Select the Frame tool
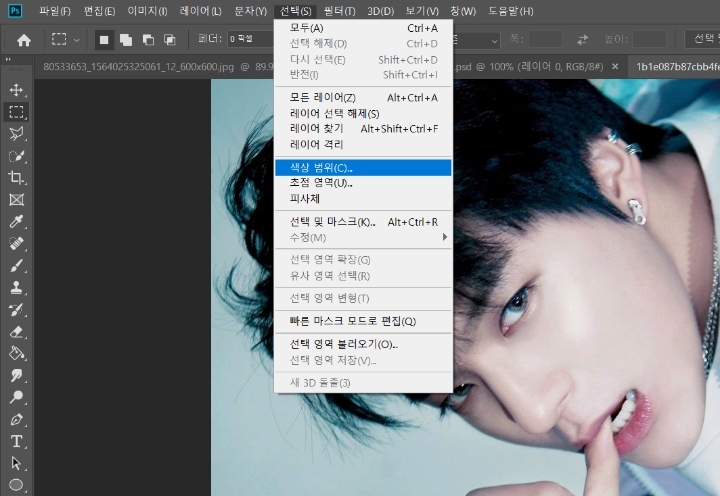Image resolution: width=720 pixels, height=496 pixels. 16,200
